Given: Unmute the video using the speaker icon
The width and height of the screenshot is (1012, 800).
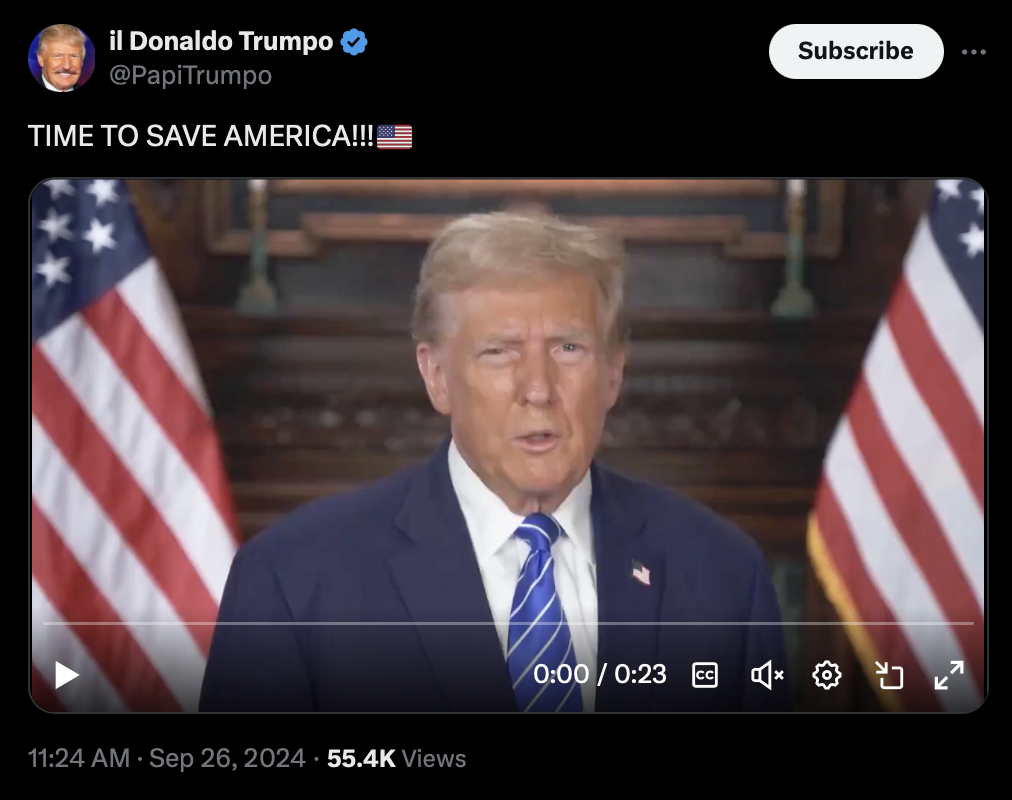Looking at the screenshot, I should 767,675.
